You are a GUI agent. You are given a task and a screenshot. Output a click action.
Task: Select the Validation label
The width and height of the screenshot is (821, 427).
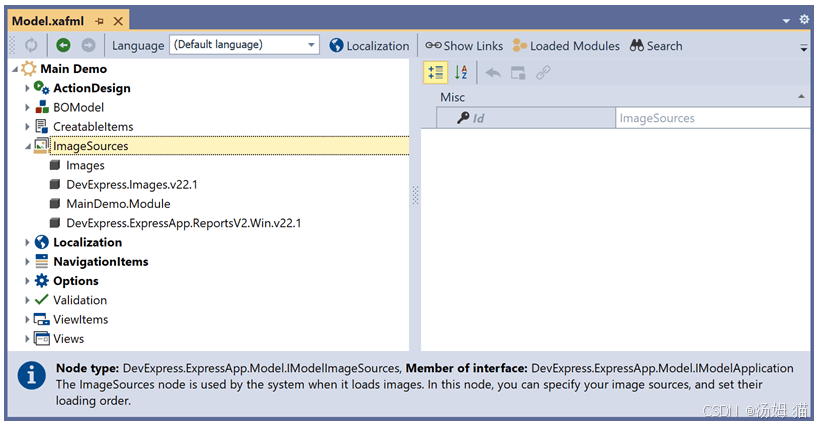(x=80, y=300)
